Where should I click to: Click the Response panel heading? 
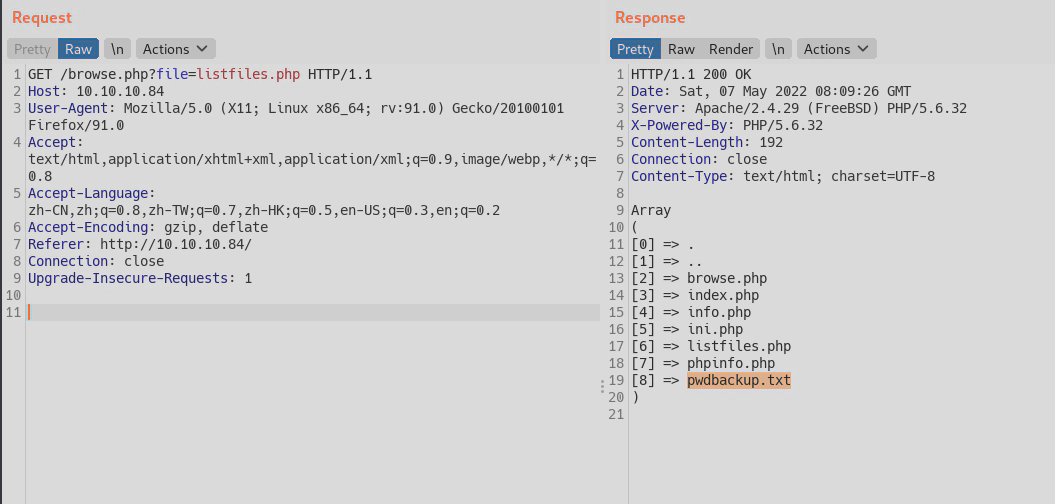(x=650, y=18)
